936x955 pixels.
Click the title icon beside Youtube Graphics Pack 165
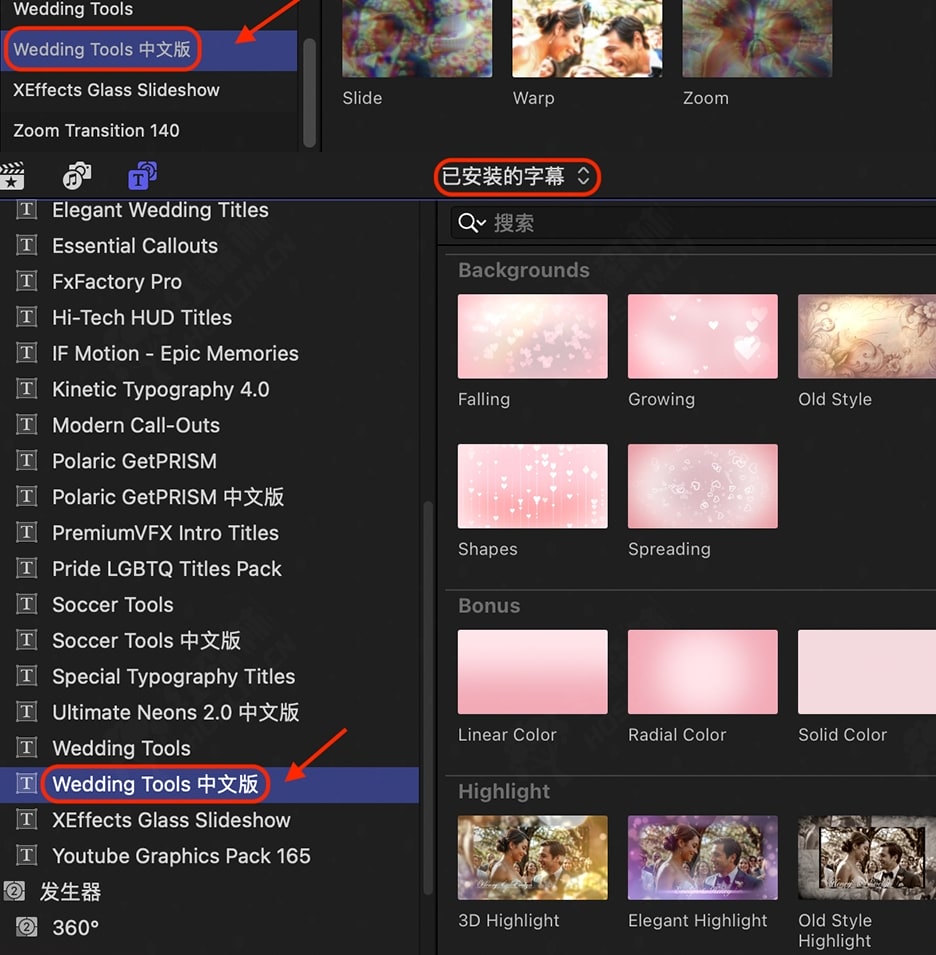point(26,856)
